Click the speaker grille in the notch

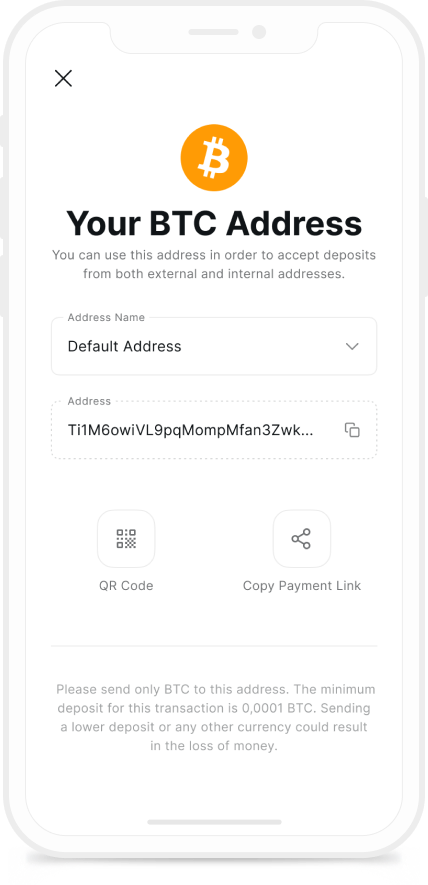213,32
